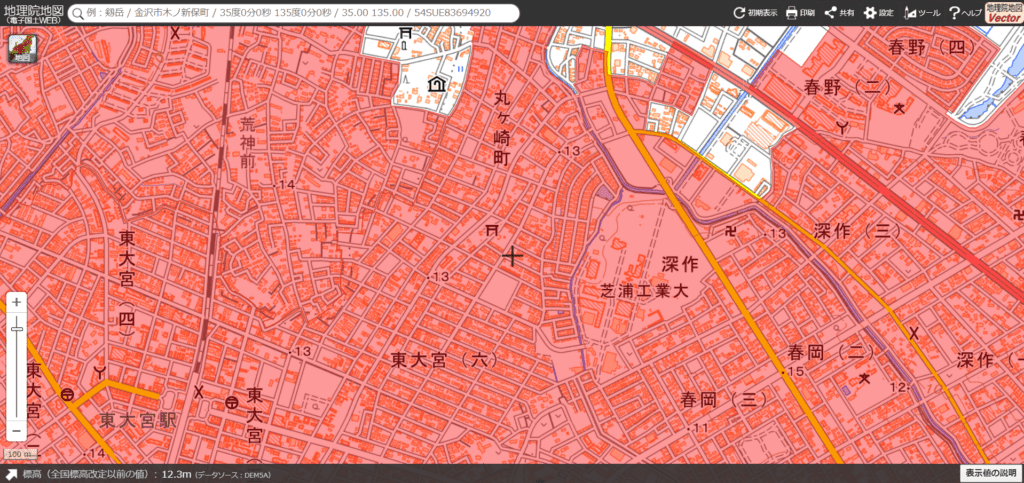Zoom out with the minus button

click(x=16, y=430)
